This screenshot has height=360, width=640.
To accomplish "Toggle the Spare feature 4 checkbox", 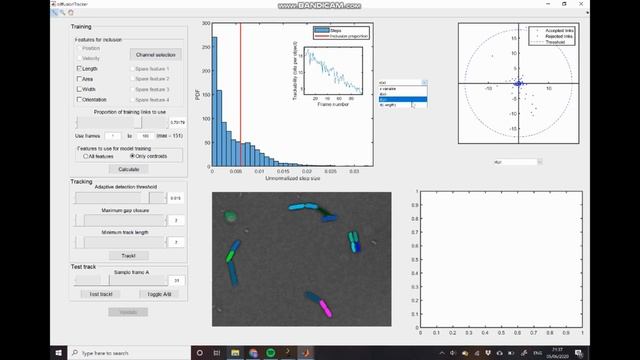I will 132,100.
